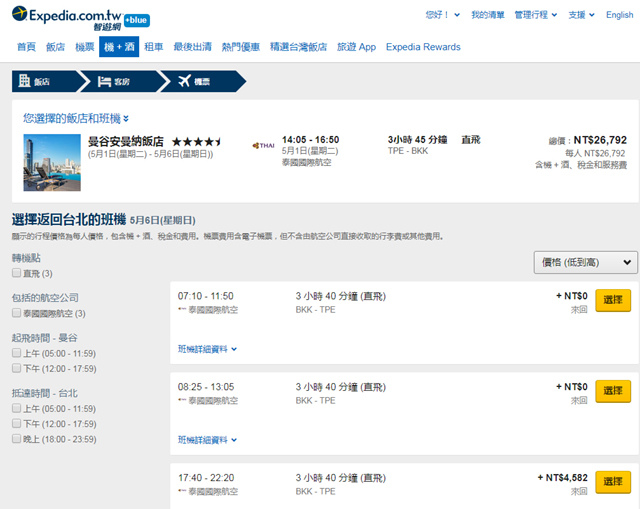The width and height of the screenshot is (640, 509).
Task: Go to 租車 nav tab
Action: coord(154,47)
